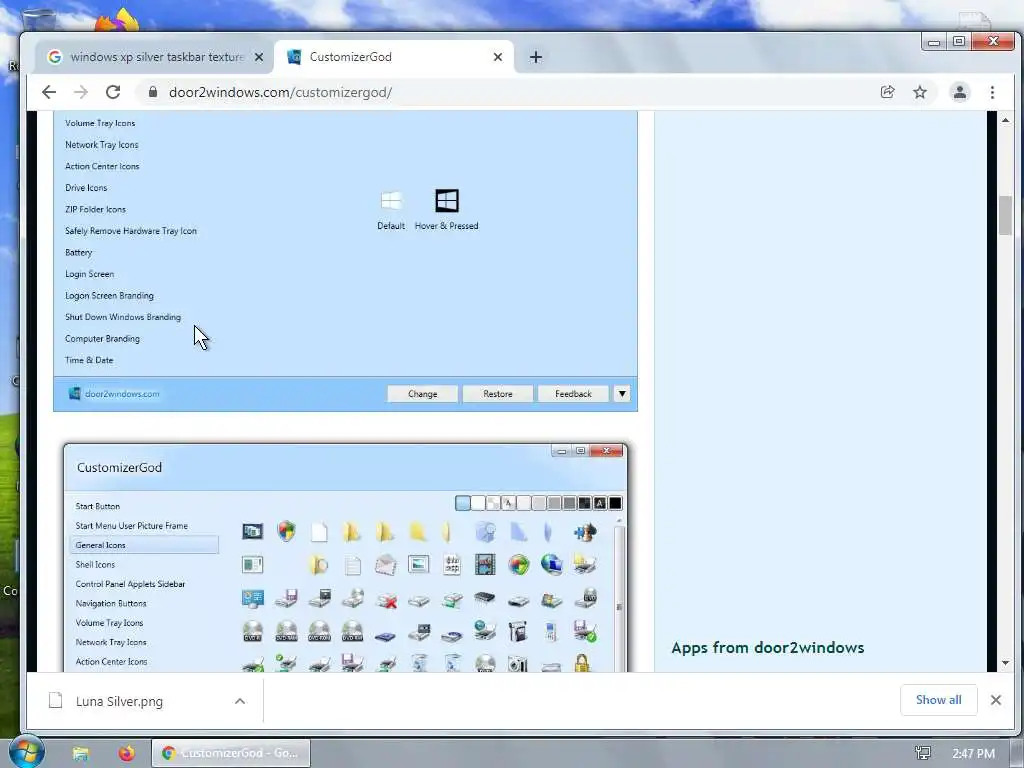The height and width of the screenshot is (768, 1024).
Task: Click the golden padlock icon in grid
Action: (582, 662)
